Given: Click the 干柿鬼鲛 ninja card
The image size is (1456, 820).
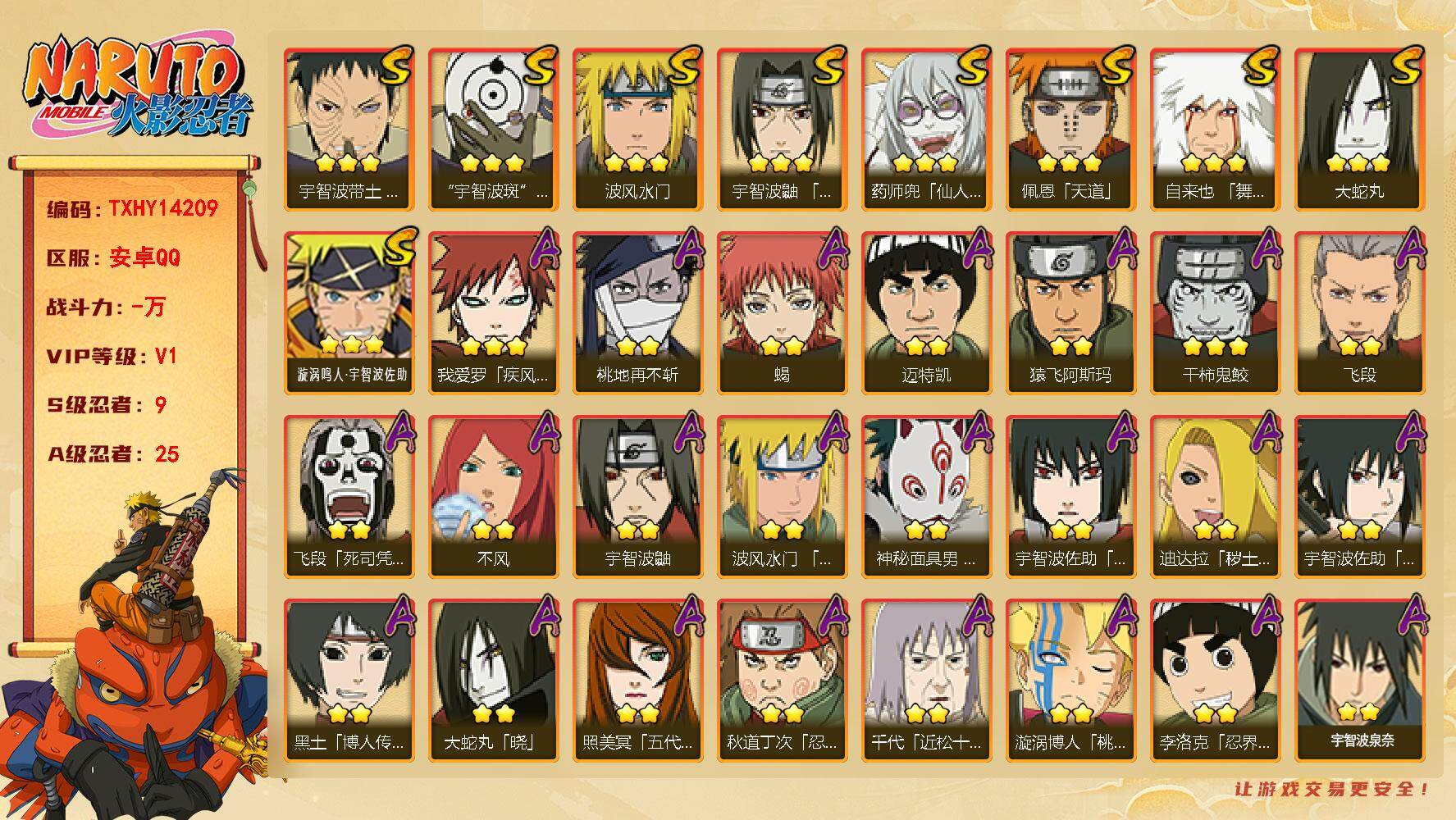Looking at the screenshot, I should pos(1215,313).
